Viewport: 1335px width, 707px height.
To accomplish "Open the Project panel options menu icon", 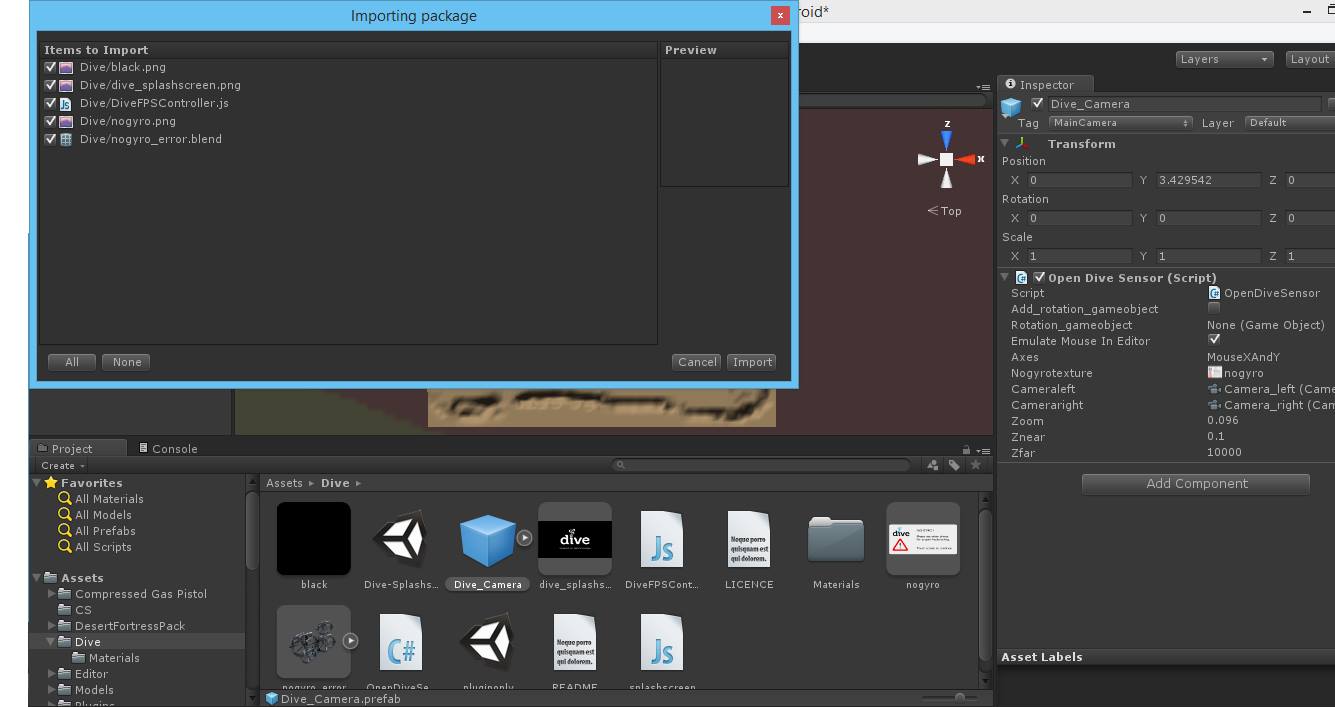I will tap(982, 450).
